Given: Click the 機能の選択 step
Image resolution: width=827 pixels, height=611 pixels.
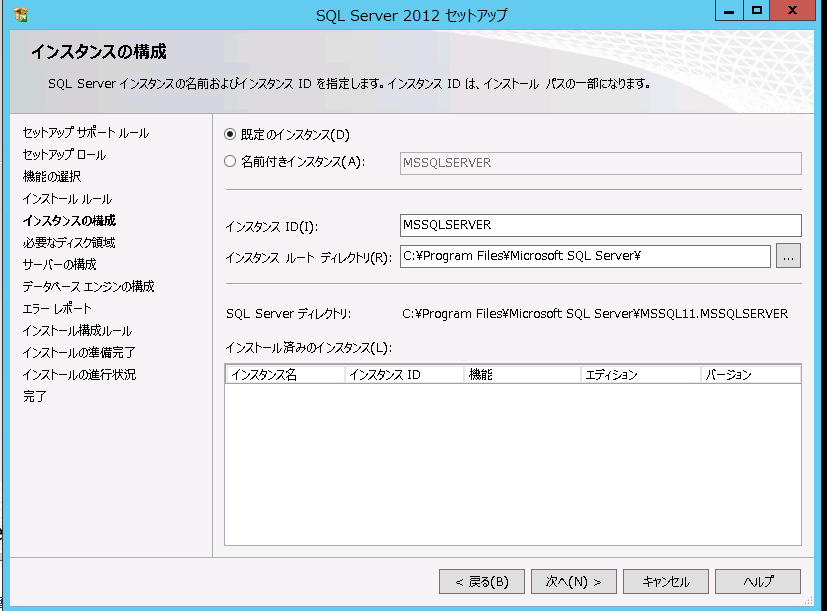Looking at the screenshot, I should pos(52,176).
